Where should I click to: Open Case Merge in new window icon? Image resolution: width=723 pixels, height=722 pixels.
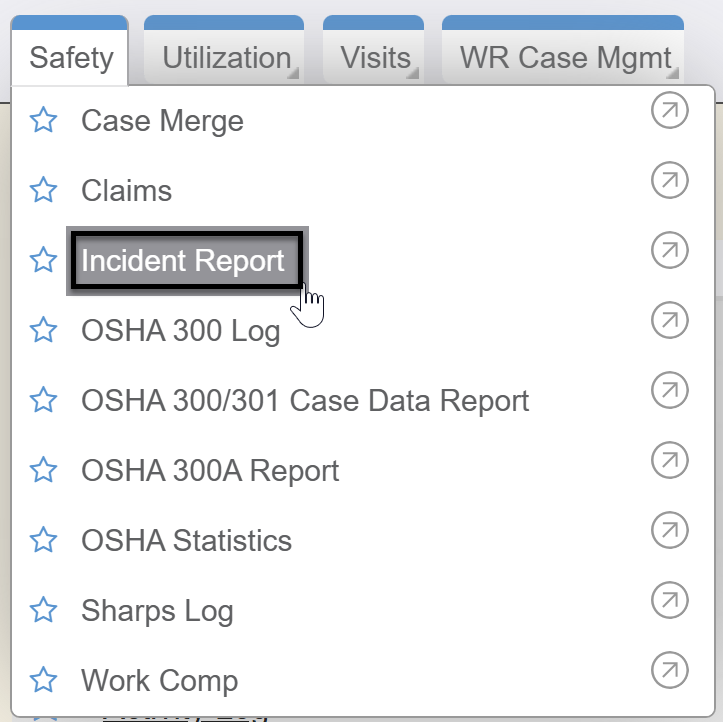coord(669,111)
